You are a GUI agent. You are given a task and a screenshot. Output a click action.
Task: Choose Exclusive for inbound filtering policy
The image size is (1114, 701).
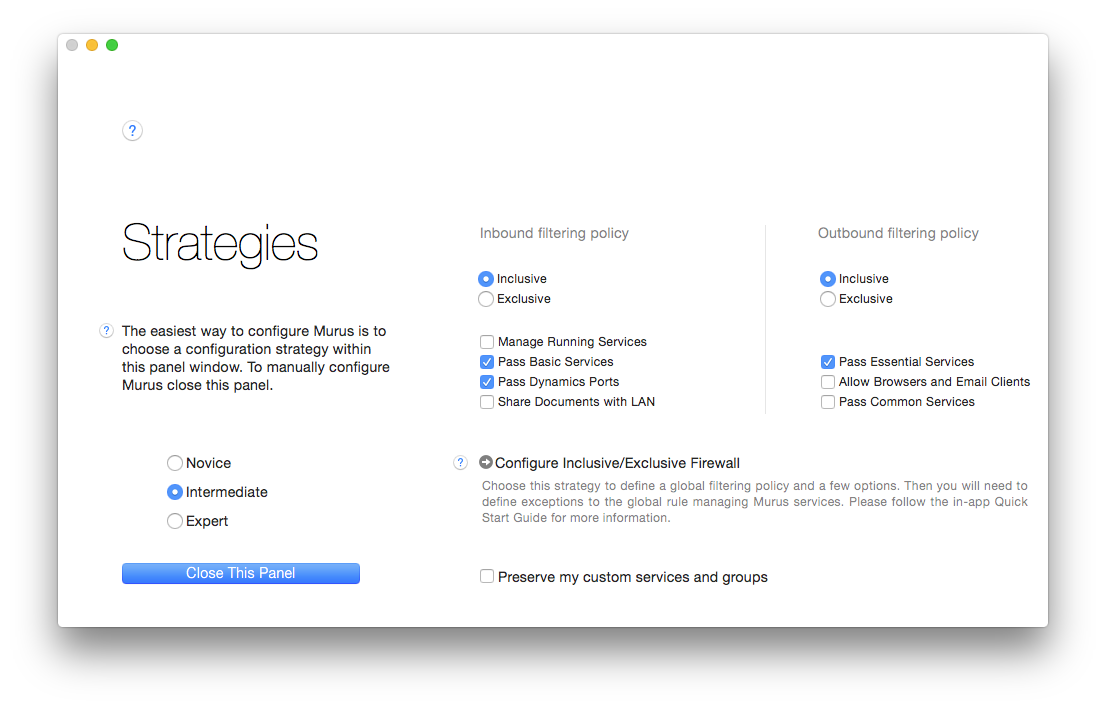(x=486, y=299)
